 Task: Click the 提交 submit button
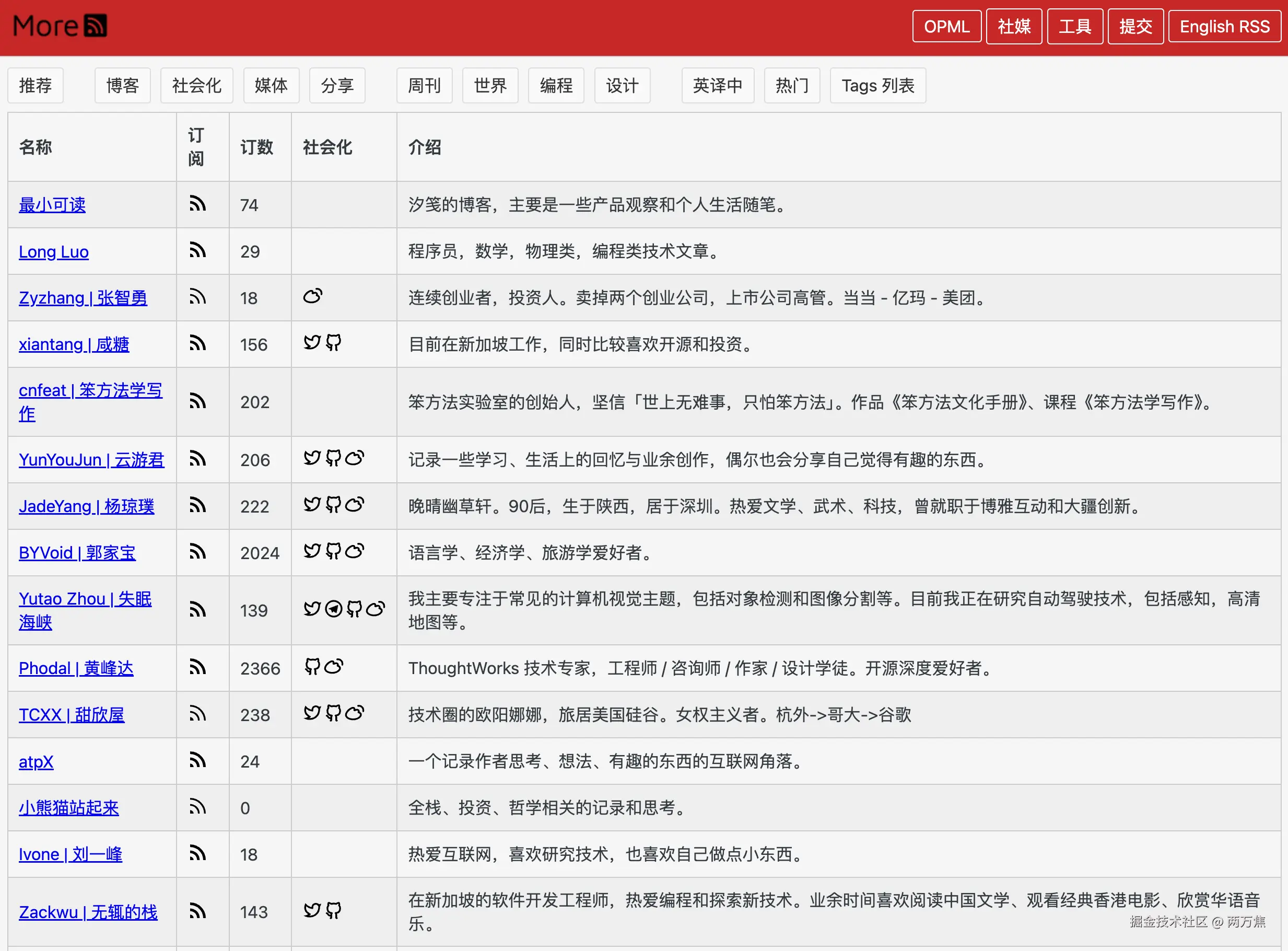pos(1135,27)
